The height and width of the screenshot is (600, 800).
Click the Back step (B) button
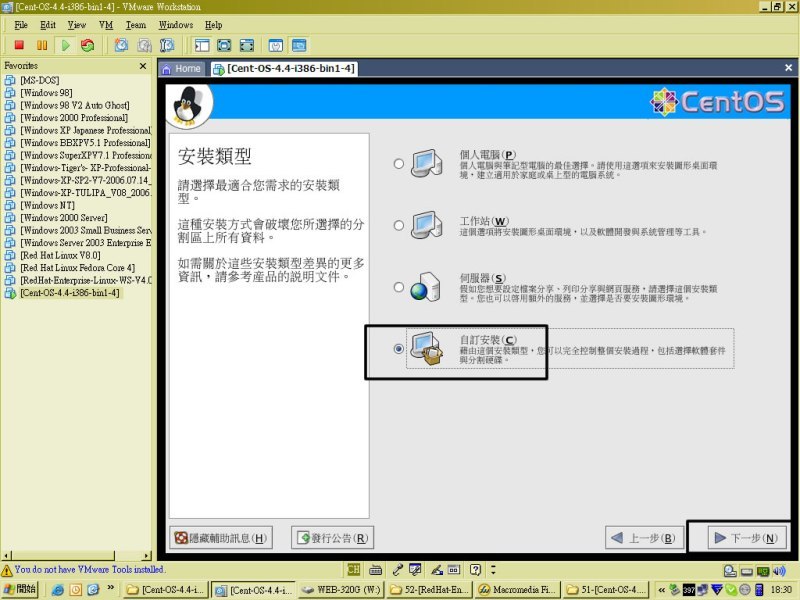(x=644, y=538)
